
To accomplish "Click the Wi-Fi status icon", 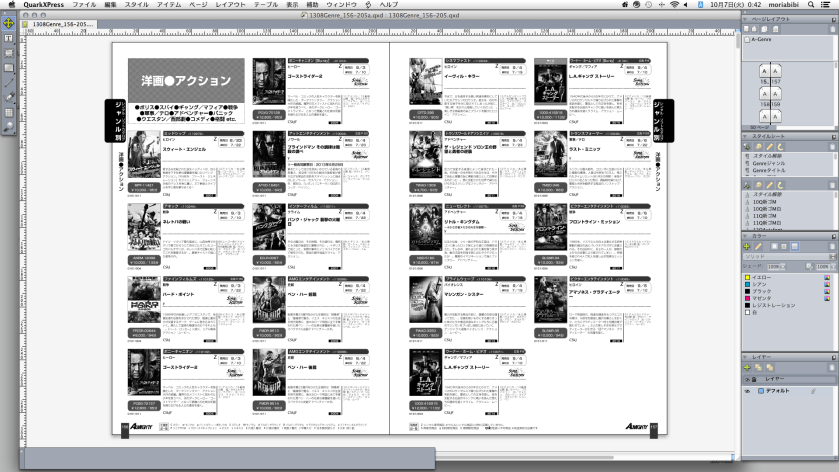I will pyautogui.click(x=674, y=4).
